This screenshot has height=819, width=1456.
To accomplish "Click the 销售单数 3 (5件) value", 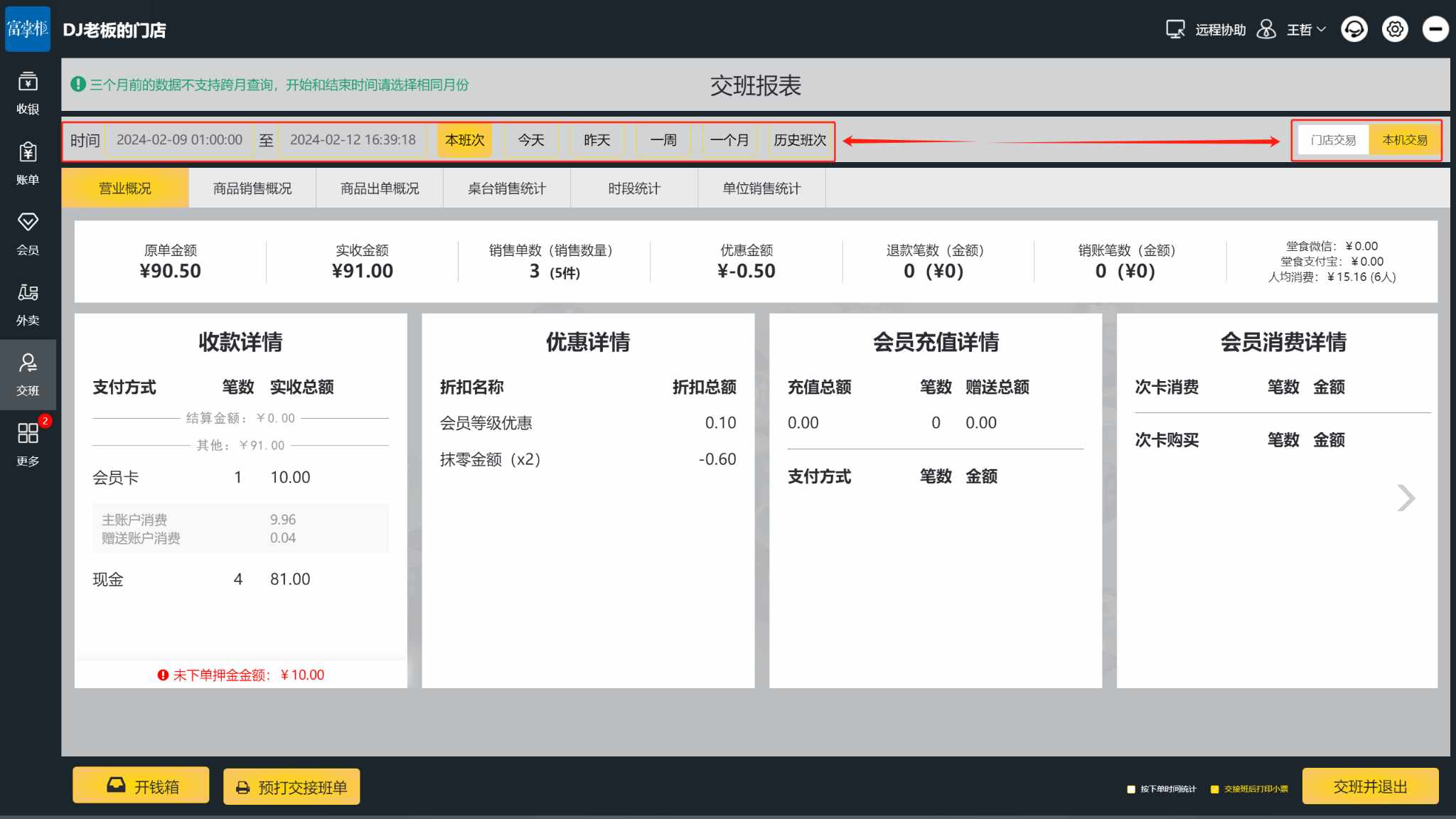I will (555, 272).
